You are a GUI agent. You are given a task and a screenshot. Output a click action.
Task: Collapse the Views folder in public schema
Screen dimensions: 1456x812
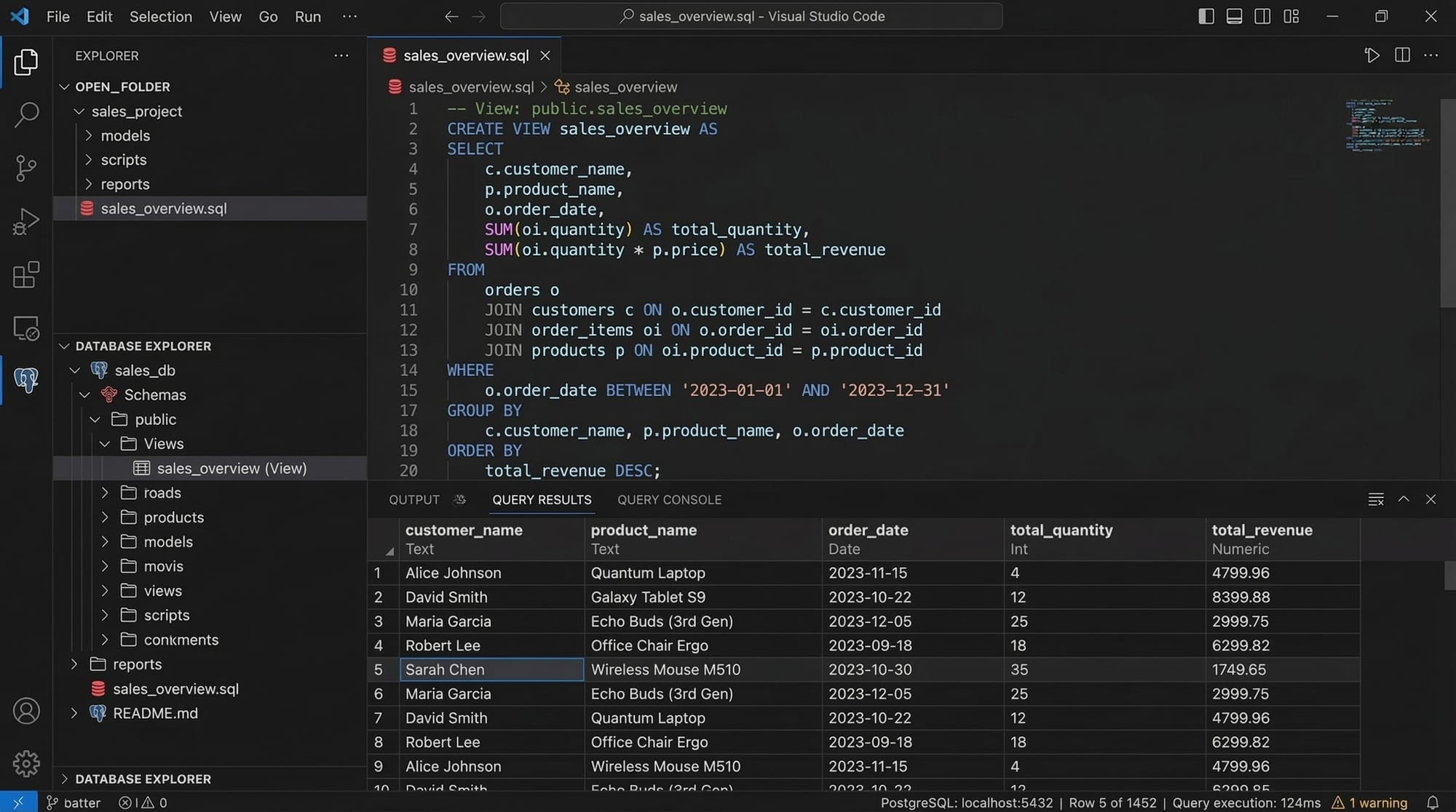(105, 444)
